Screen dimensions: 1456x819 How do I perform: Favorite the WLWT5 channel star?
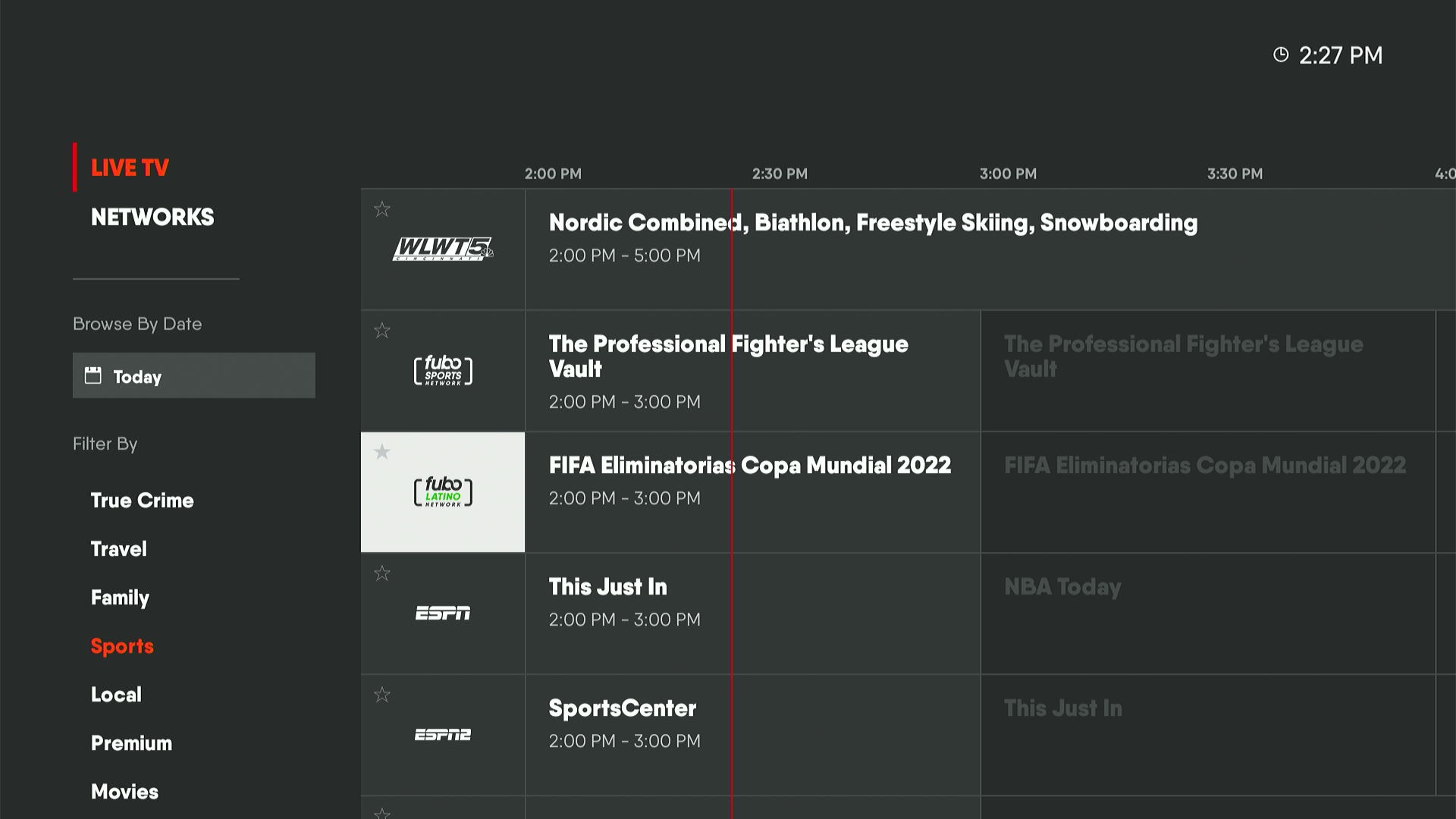pyautogui.click(x=382, y=209)
